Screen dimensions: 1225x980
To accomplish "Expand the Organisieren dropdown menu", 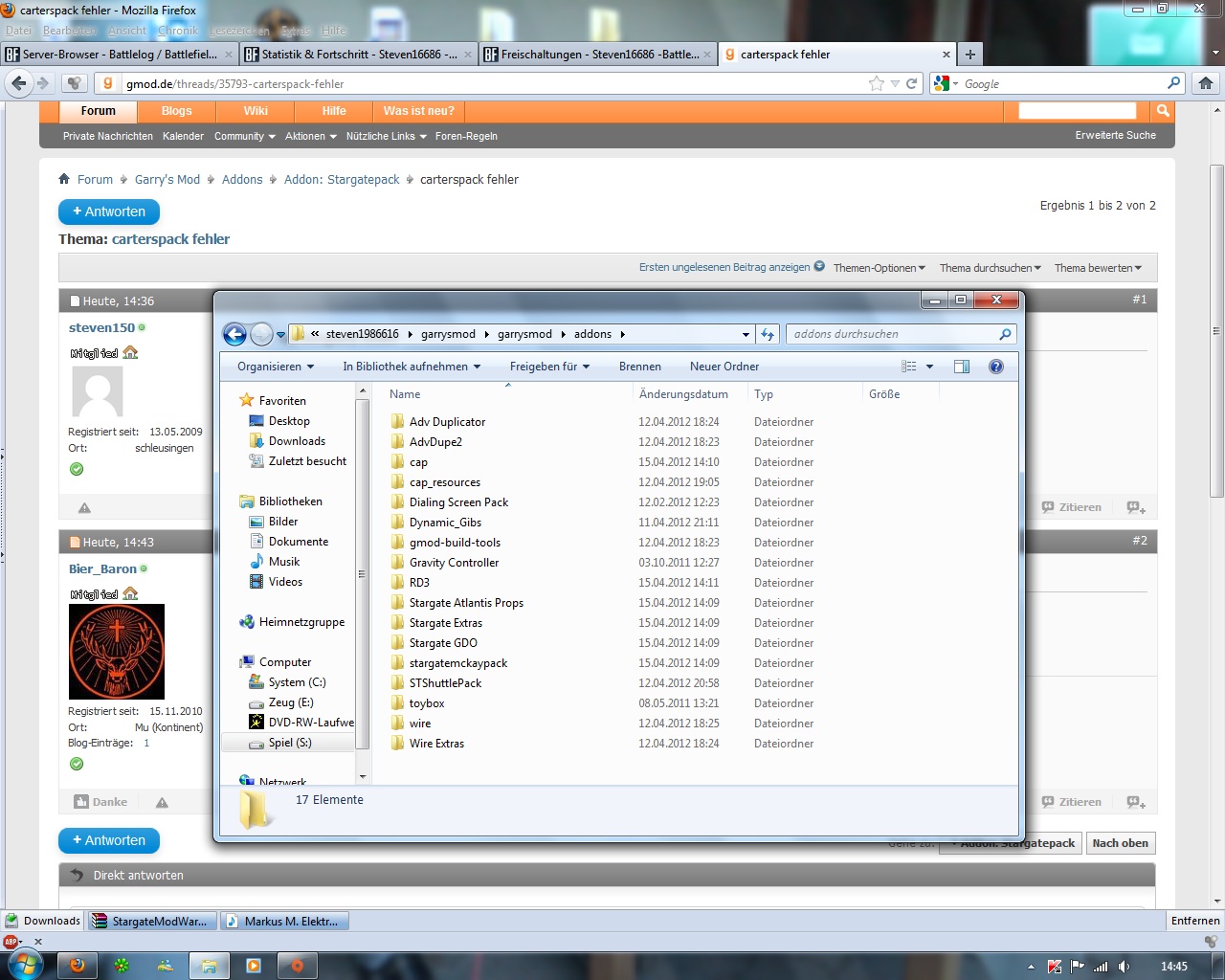I will (276, 367).
